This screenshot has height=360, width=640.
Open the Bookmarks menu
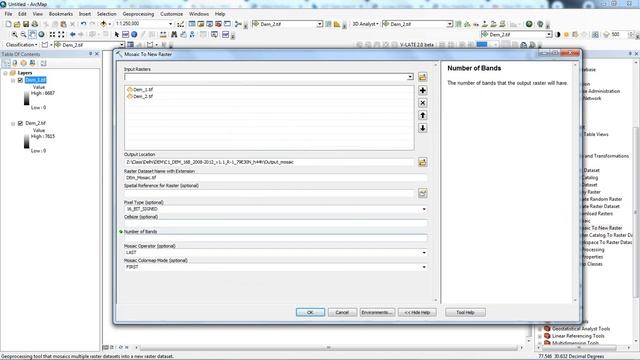(61, 14)
